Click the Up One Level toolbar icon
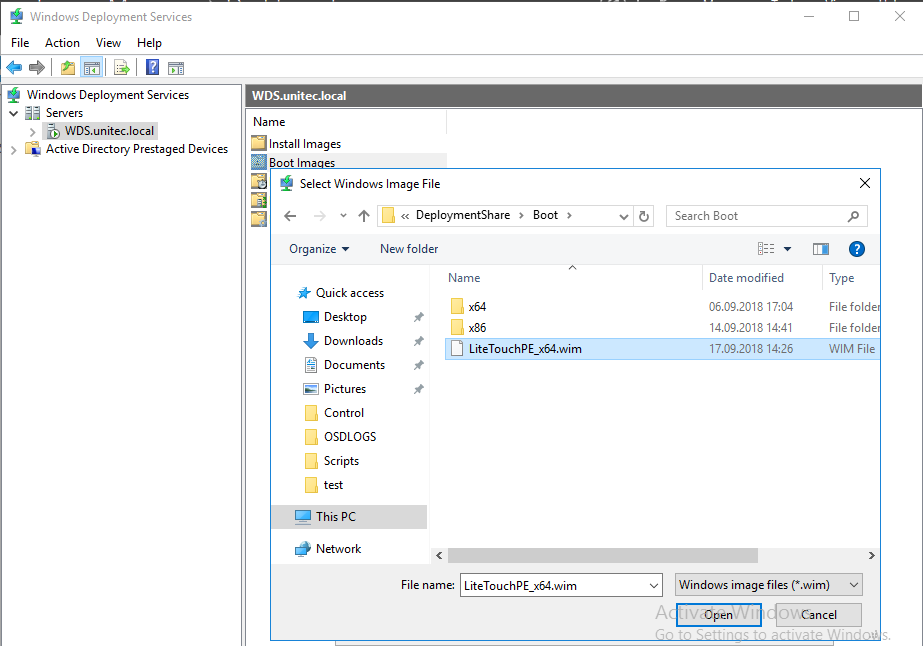Image resolution: width=923 pixels, height=646 pixels. (x=68, y=68)
